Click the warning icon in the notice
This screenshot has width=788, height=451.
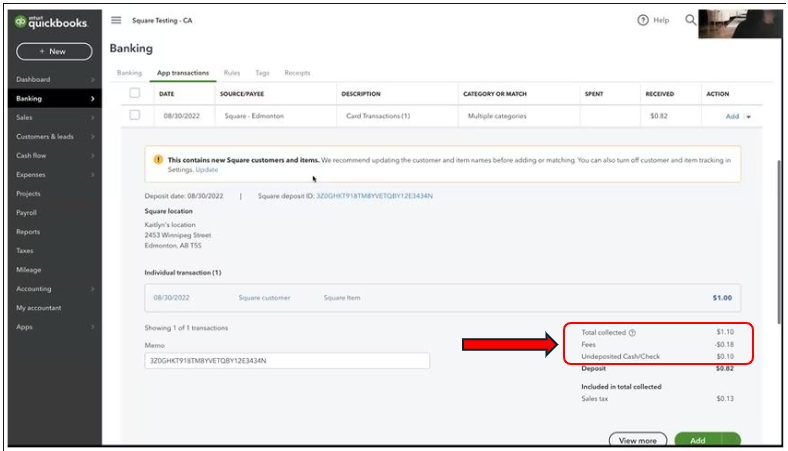click(158, 160)
